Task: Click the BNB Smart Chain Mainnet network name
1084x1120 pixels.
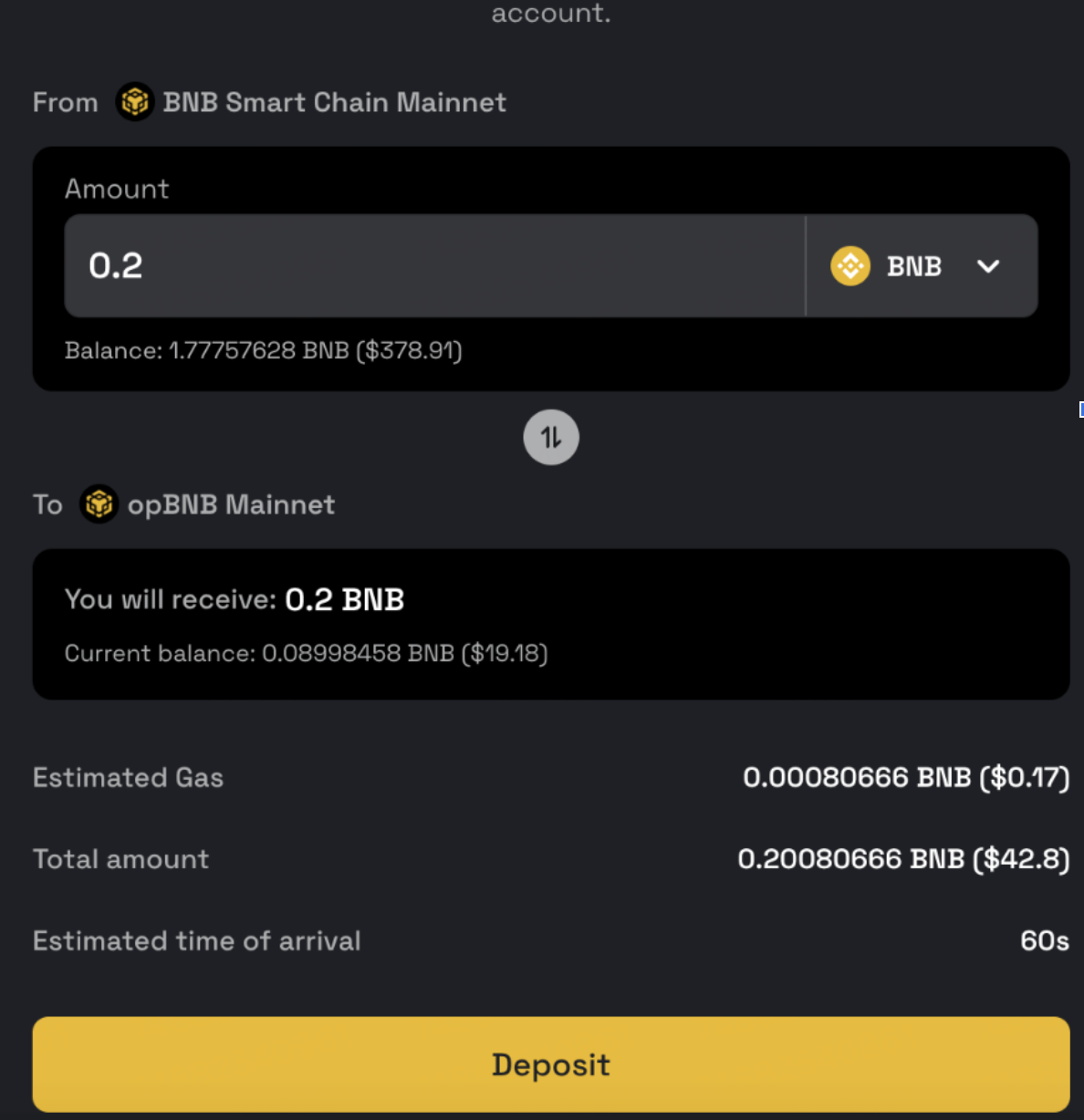Action: click(334, 102)
